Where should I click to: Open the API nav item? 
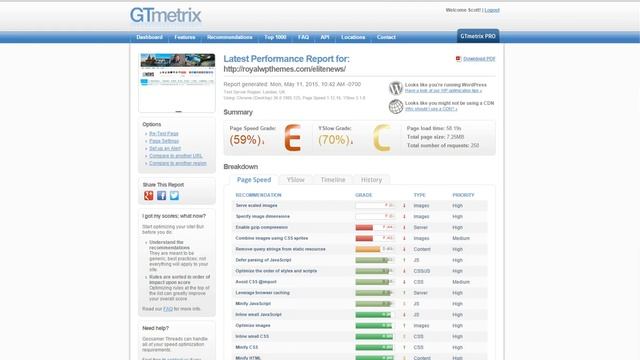pyautogui.click(x=325, y=37)
